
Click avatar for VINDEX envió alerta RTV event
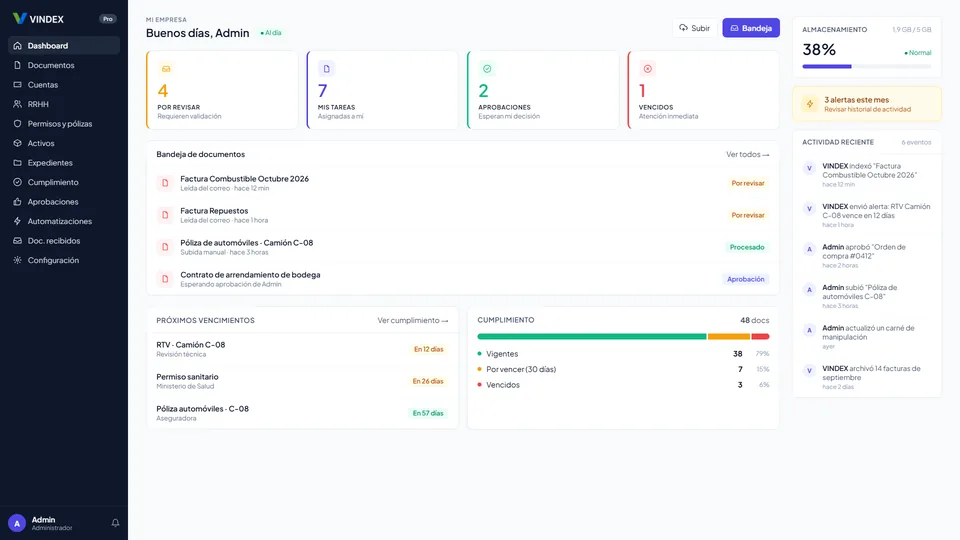click(809, 209)
